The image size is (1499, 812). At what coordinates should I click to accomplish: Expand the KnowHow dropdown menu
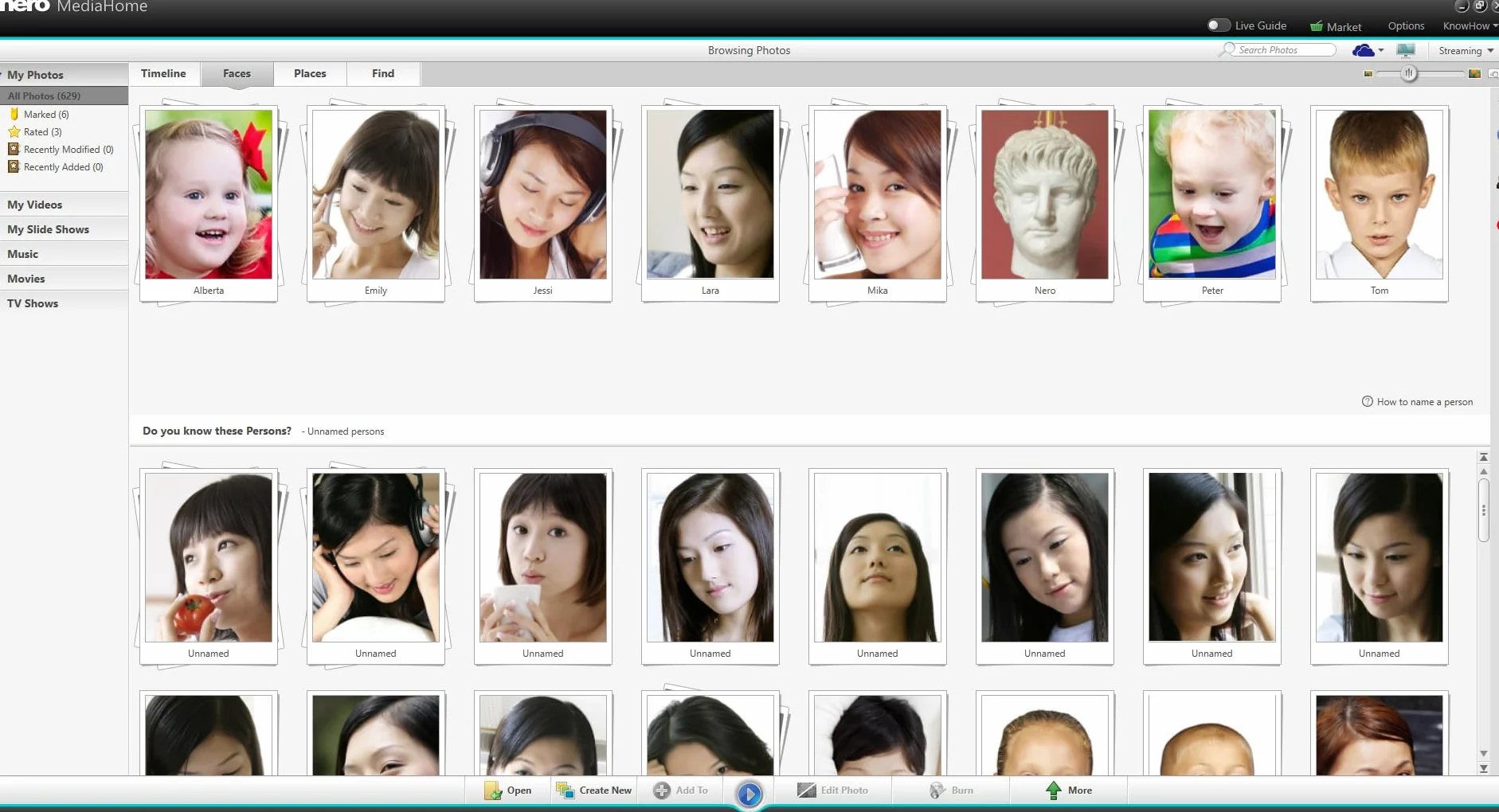coord(1470,26)
